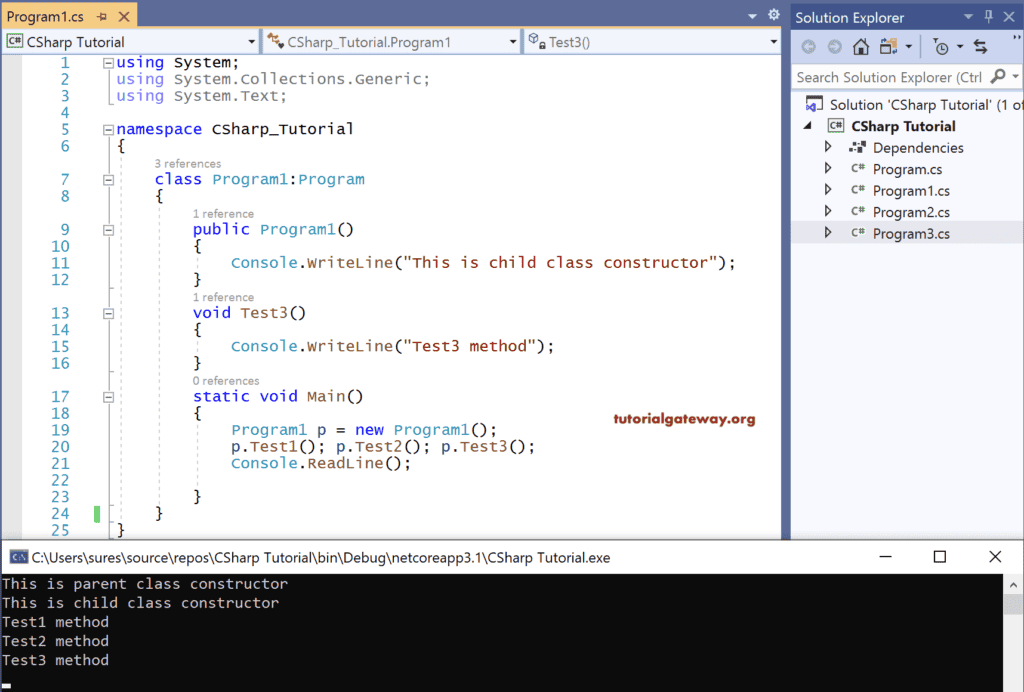Open the active documents list arrow

tap(752, 16)
